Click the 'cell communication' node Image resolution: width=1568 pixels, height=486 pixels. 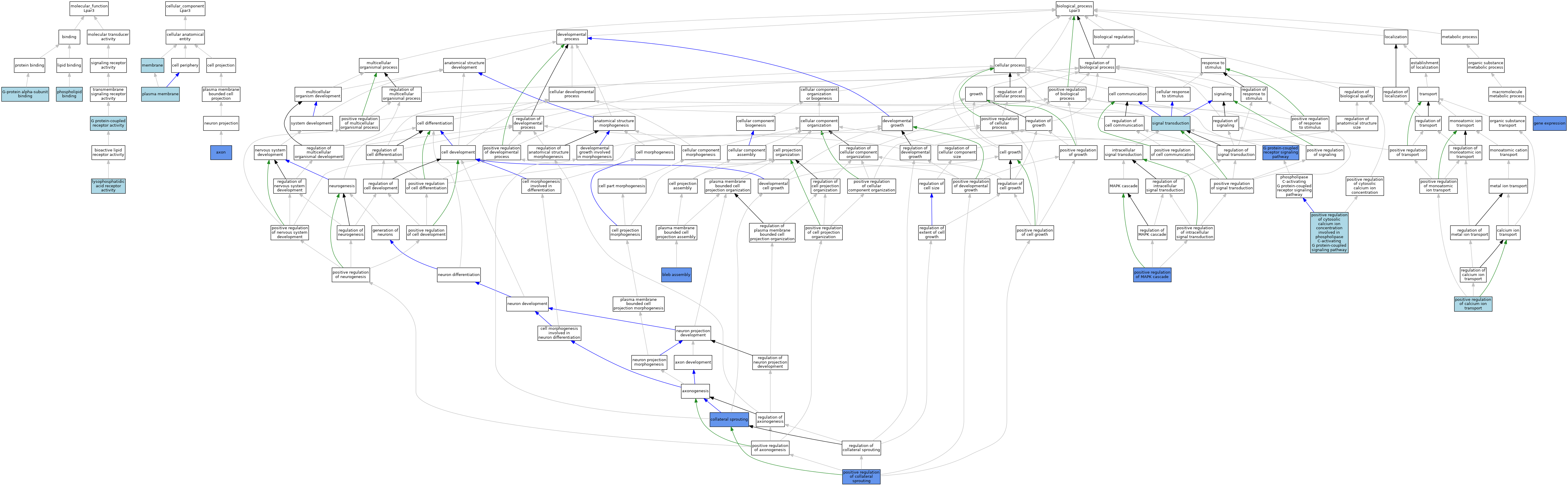pos(1128,94)
